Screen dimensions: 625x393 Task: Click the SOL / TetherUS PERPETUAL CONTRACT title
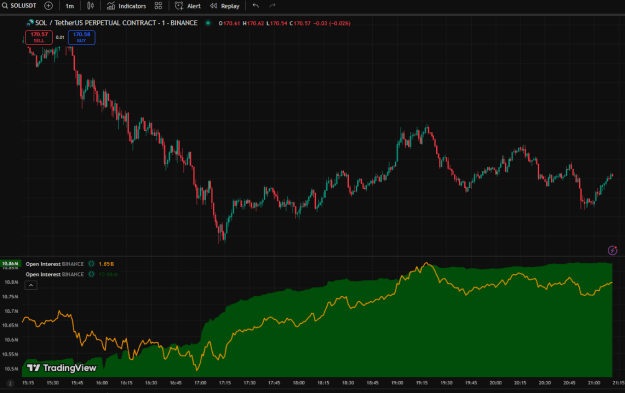[x=116, y=23]
